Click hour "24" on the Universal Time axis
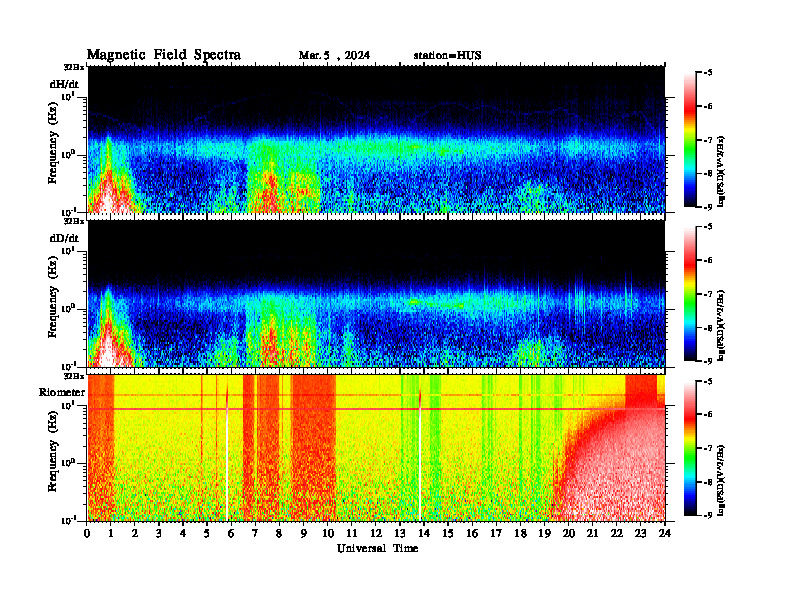Screen dimensions: 792x612 [665, 533]
